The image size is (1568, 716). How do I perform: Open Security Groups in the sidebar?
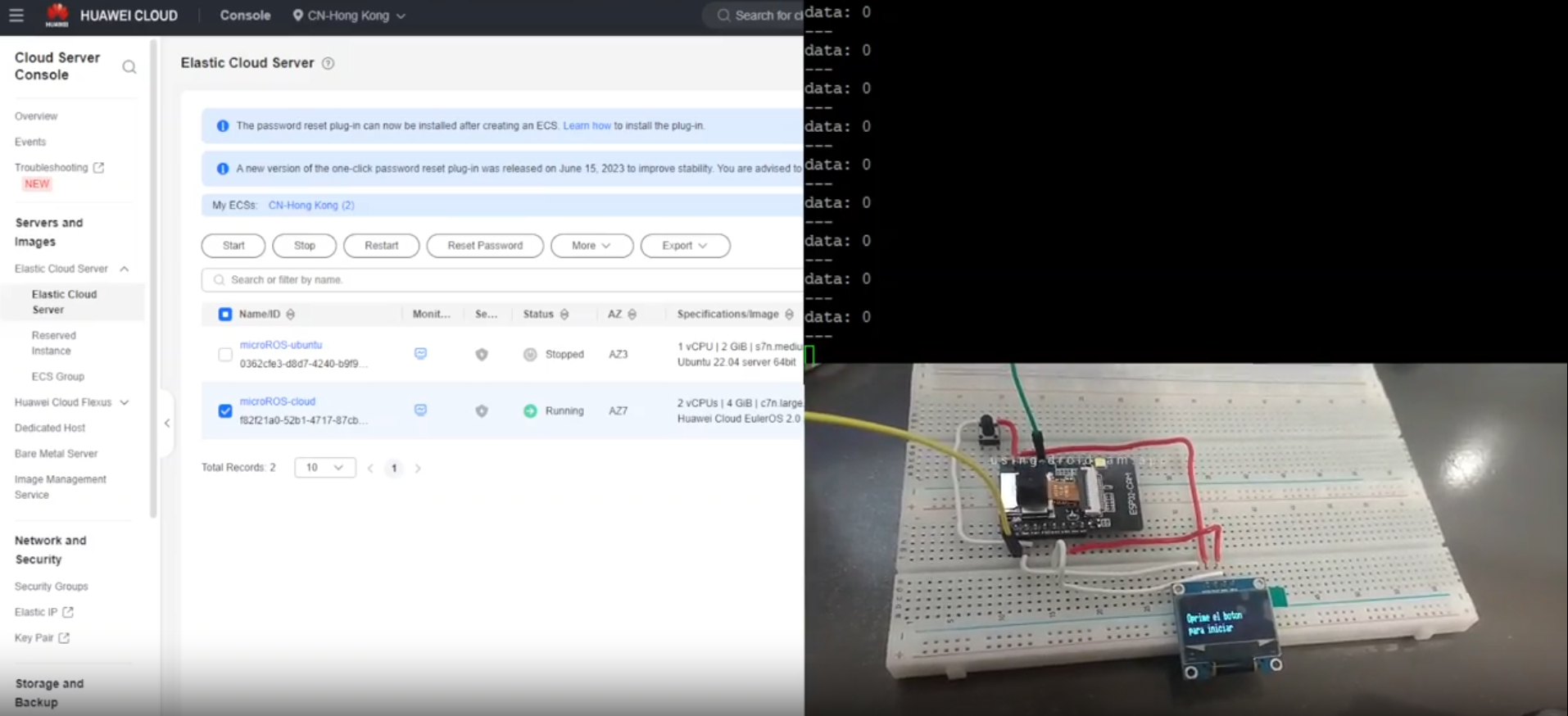pos(51,587)
